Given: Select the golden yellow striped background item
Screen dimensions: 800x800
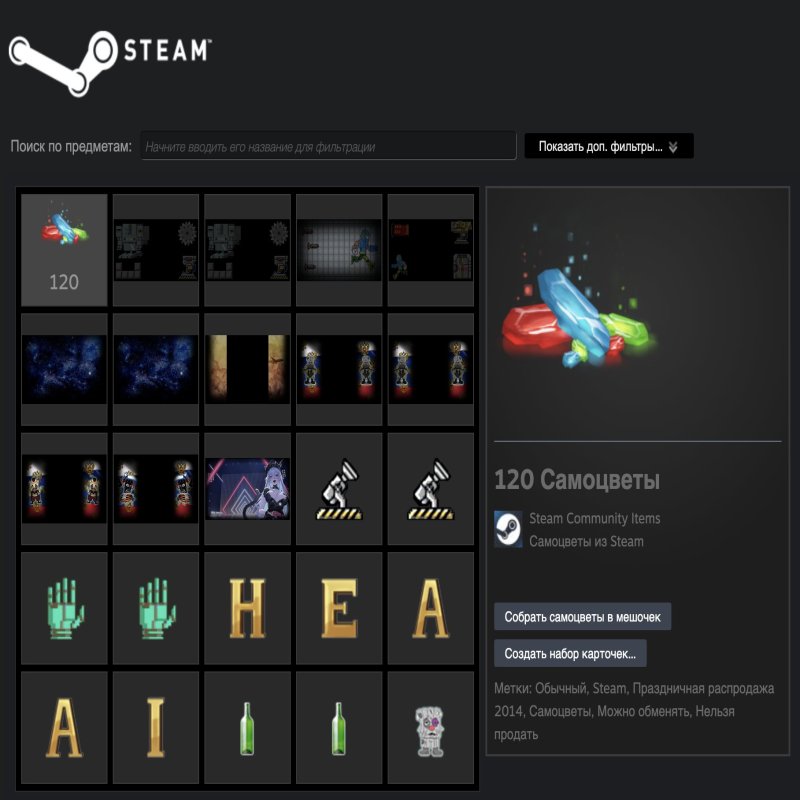Looking at the screenshot, I should click(x=247, y=369).
